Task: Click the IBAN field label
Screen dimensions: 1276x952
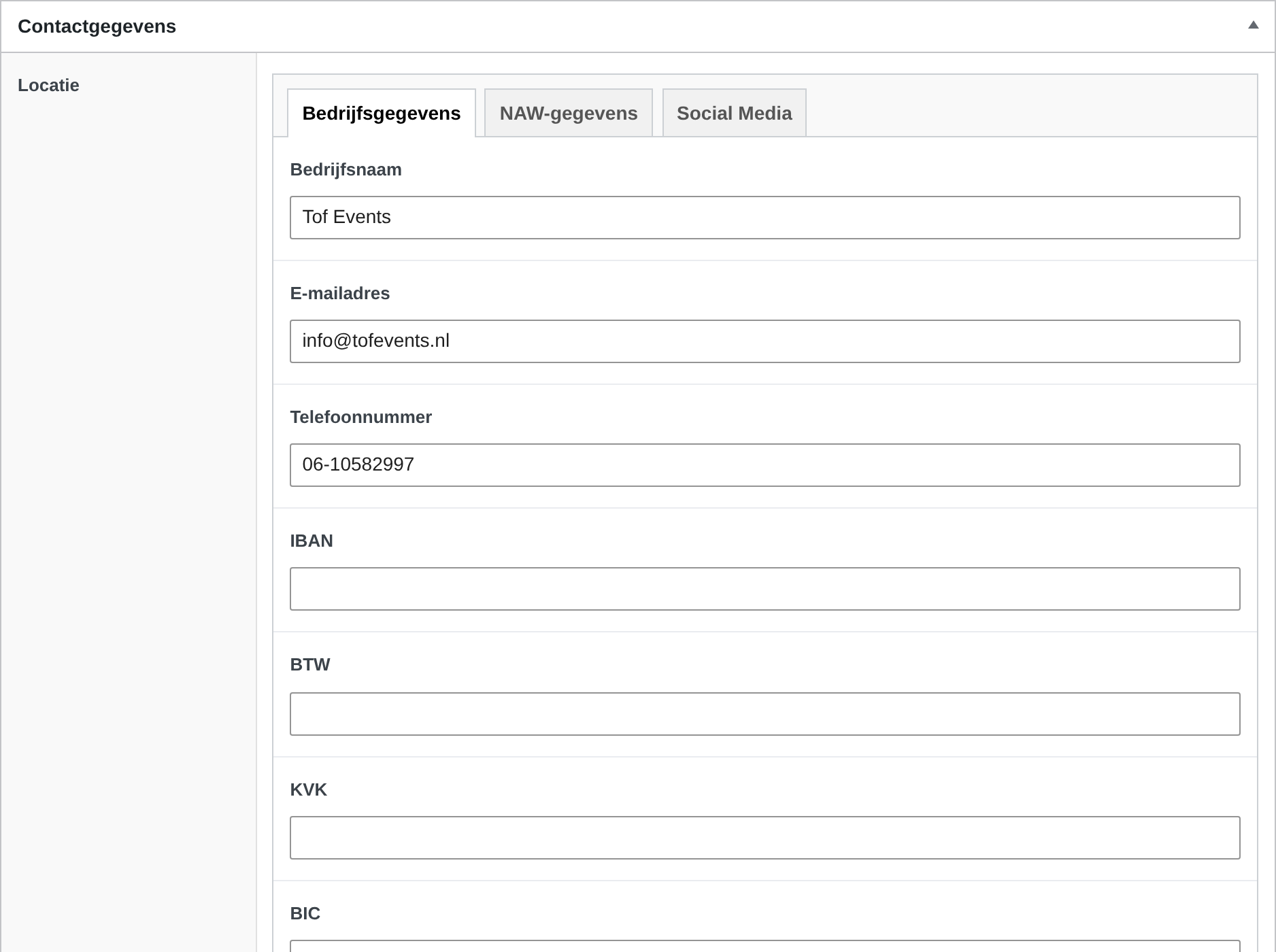Action: click(312, 541)
